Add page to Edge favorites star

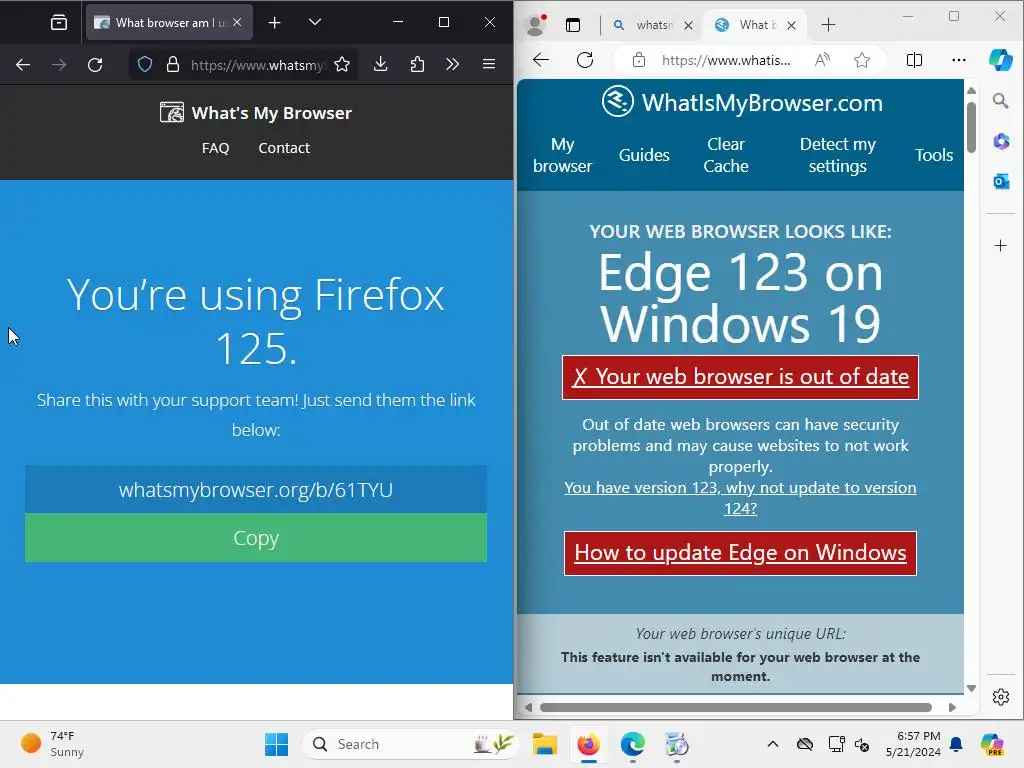[x=862, y=60]
